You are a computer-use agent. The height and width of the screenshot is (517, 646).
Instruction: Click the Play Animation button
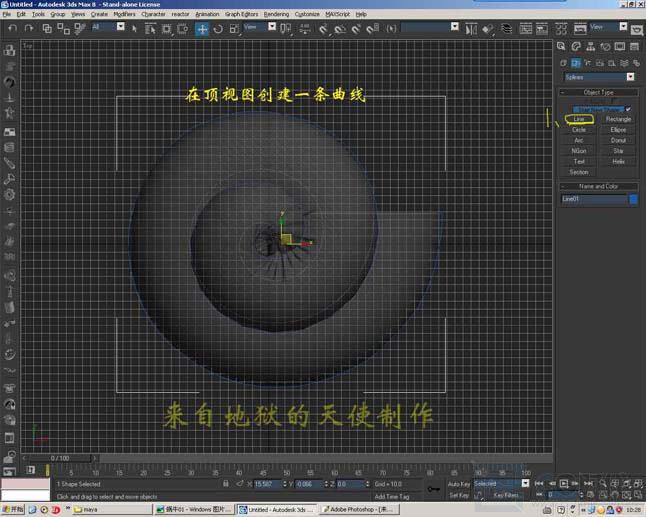pyautogui.click(x=564, y=484)
